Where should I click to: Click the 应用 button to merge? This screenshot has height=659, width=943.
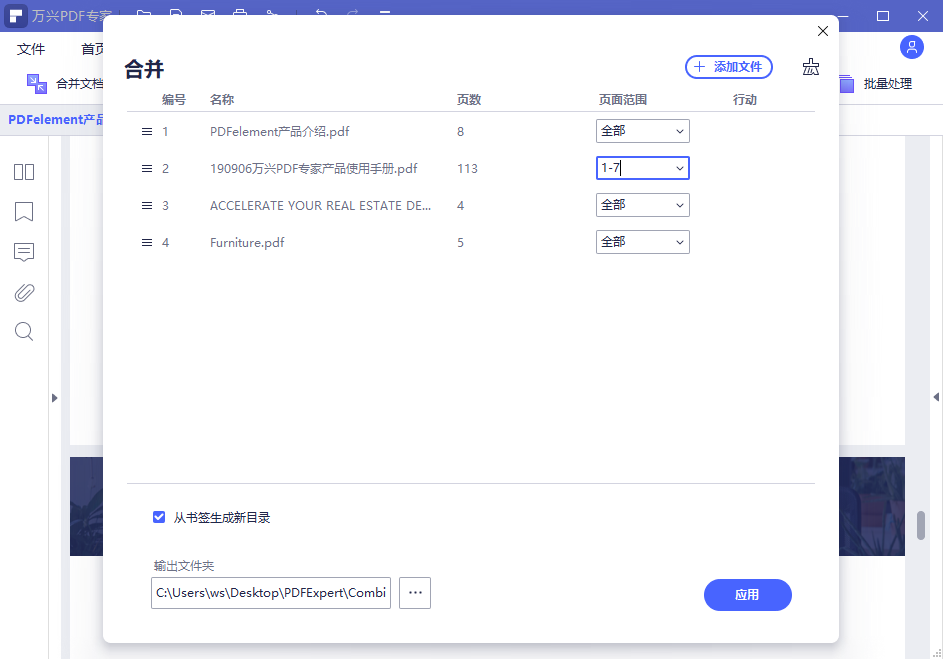[747, 595]
